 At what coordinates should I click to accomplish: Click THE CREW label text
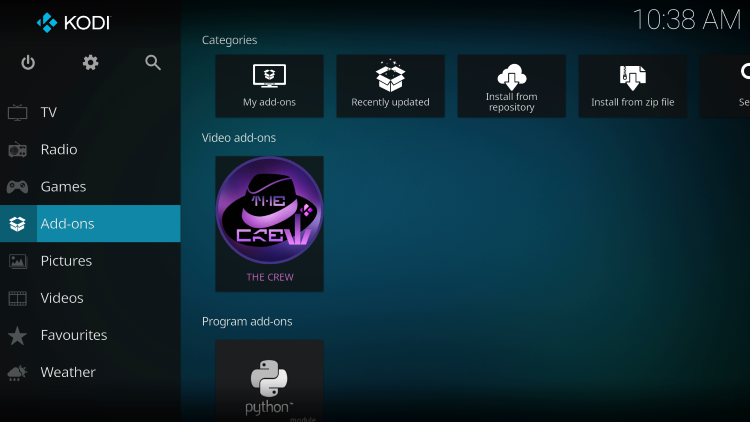point(270,278)
